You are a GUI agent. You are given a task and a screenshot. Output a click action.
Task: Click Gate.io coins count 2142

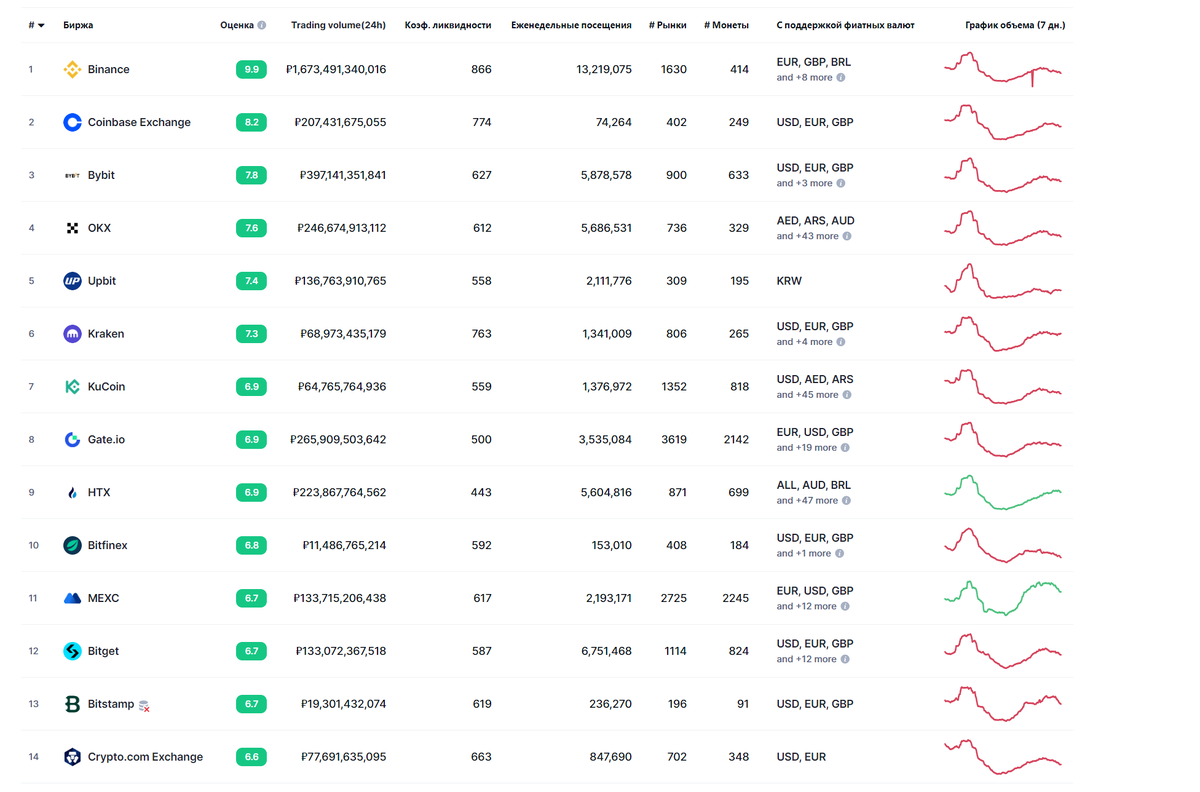tap(736, 440)
